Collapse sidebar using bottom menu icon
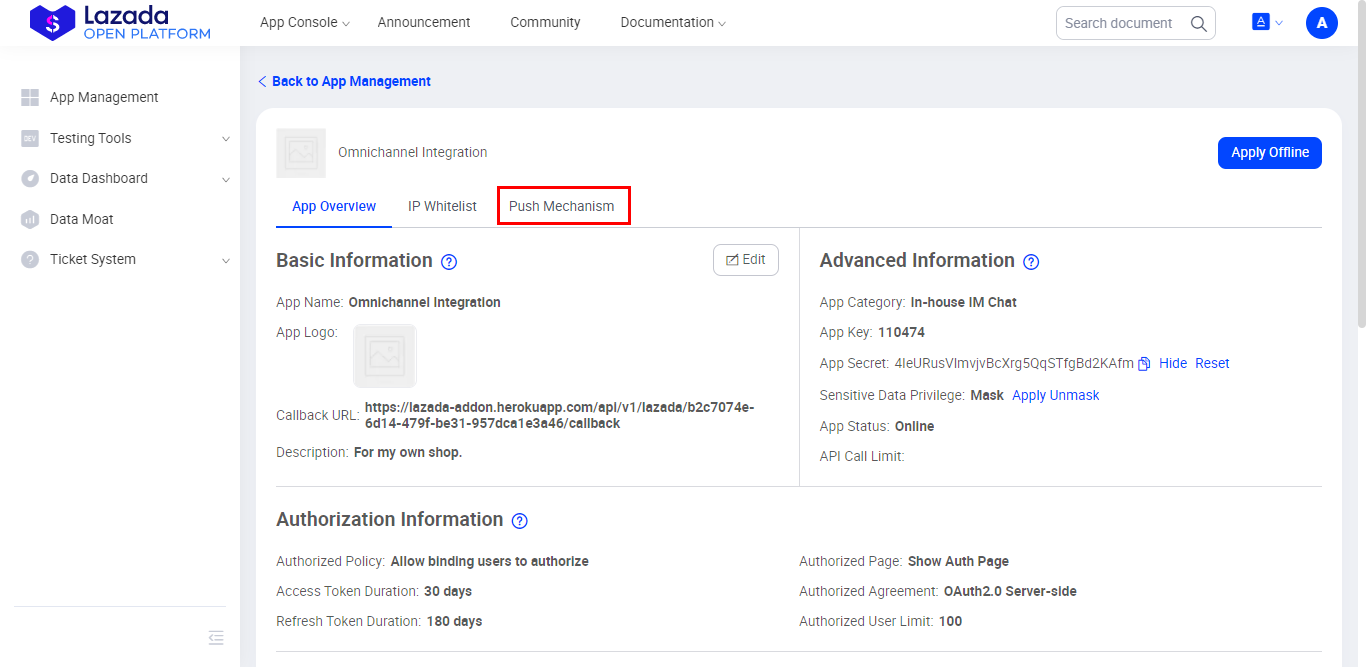The width and height of the screenshot is (1366, 667). coord(216,638)
